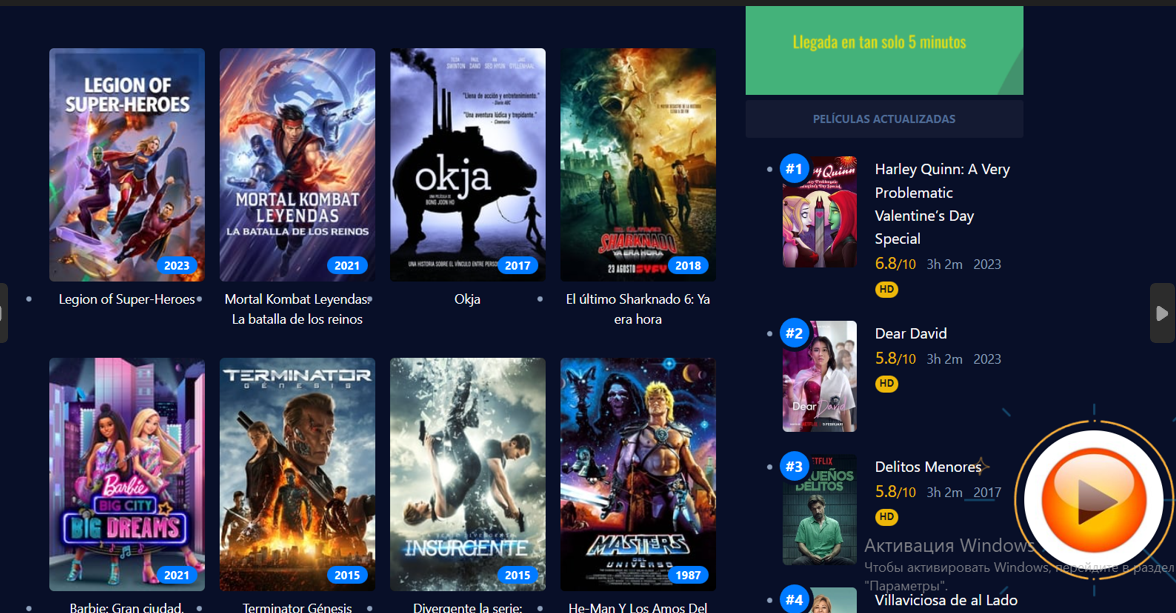1176x613 pixels.
Task: Open the 'Villaviciosa de al Lado' title link
Action: click(x=946, y=600)
